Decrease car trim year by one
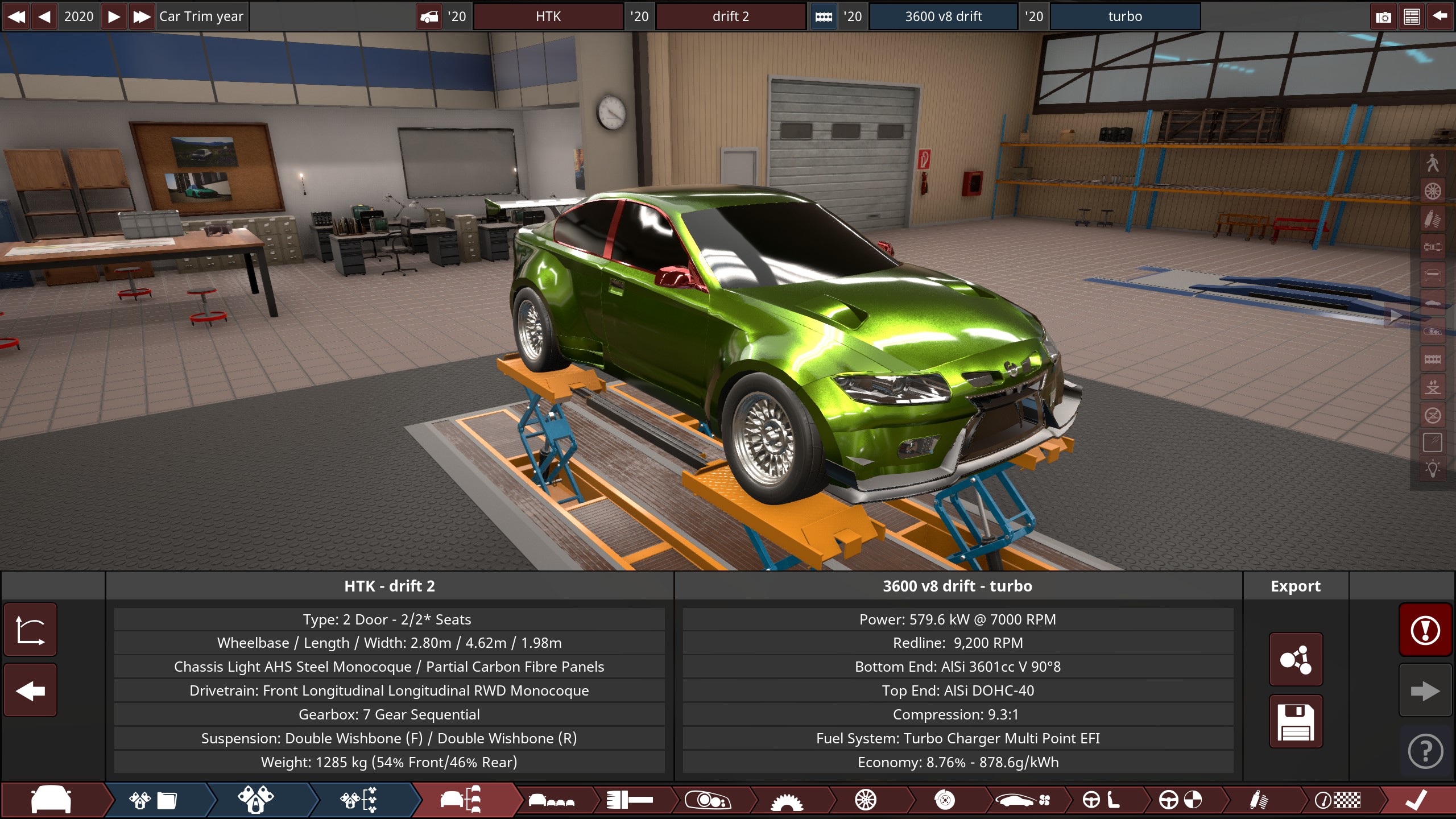 pyautogui.click(x=44, y=16)
